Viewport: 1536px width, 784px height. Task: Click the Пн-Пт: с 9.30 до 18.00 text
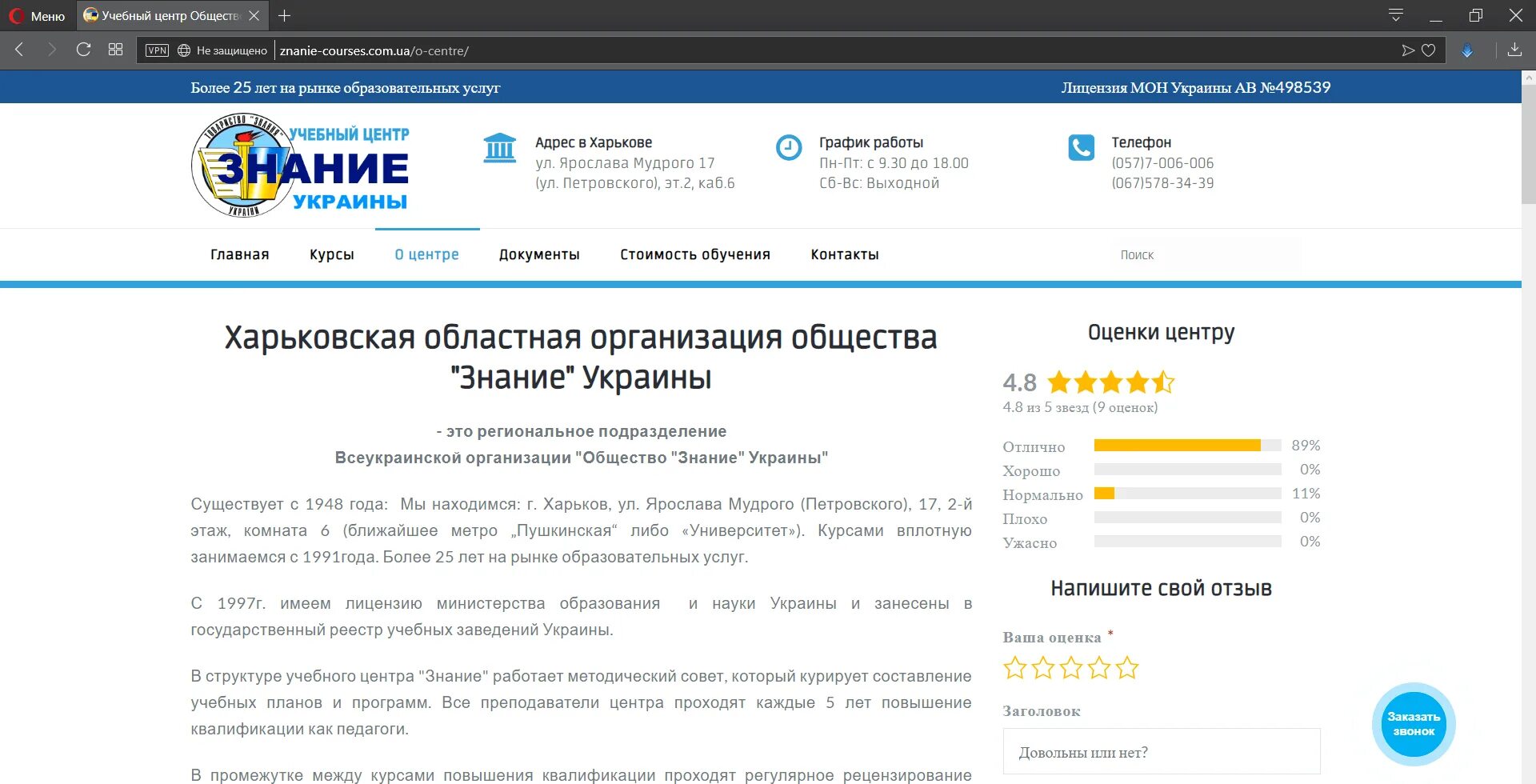(894, 163)
